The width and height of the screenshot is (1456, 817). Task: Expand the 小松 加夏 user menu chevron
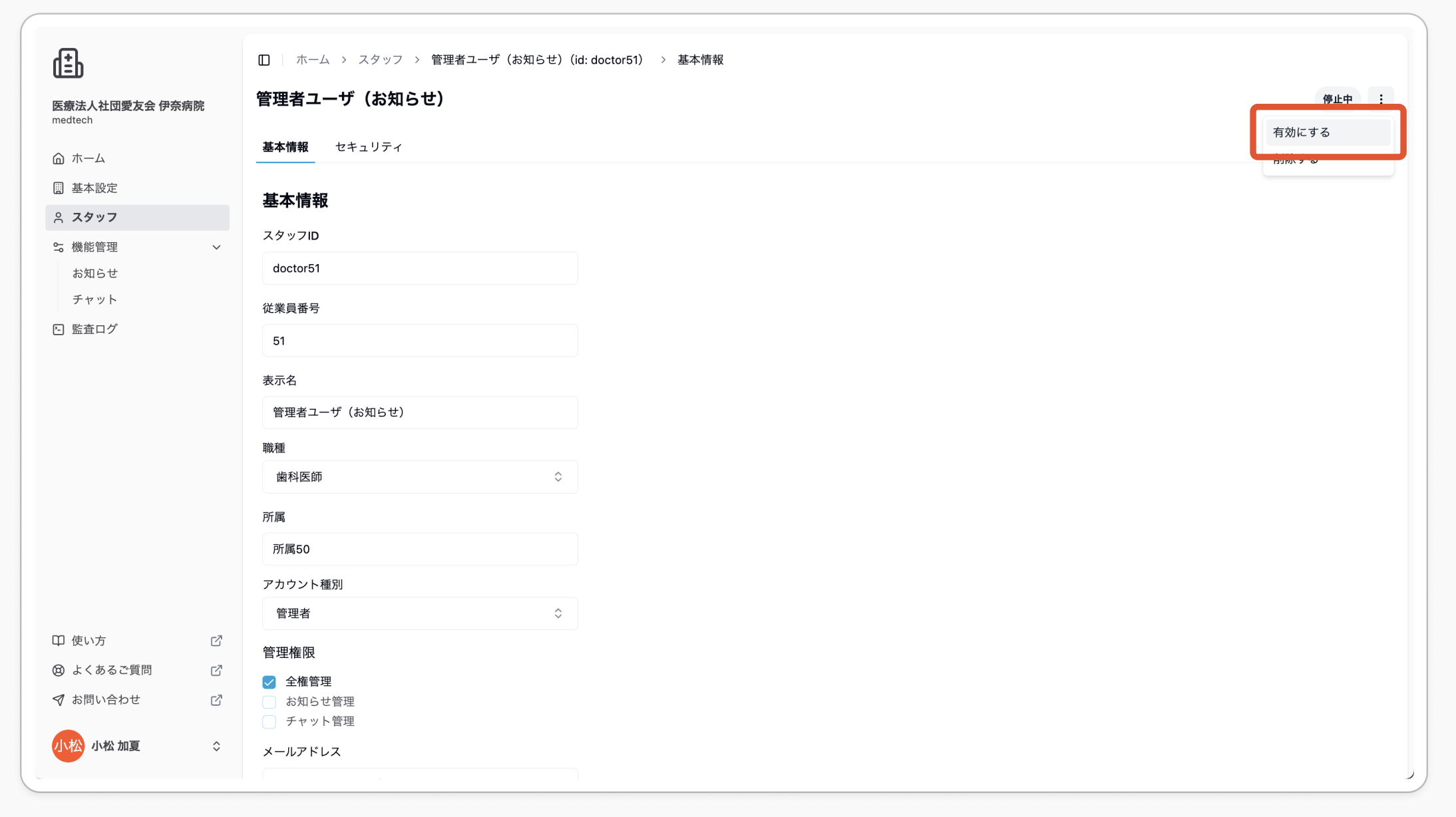216,746
